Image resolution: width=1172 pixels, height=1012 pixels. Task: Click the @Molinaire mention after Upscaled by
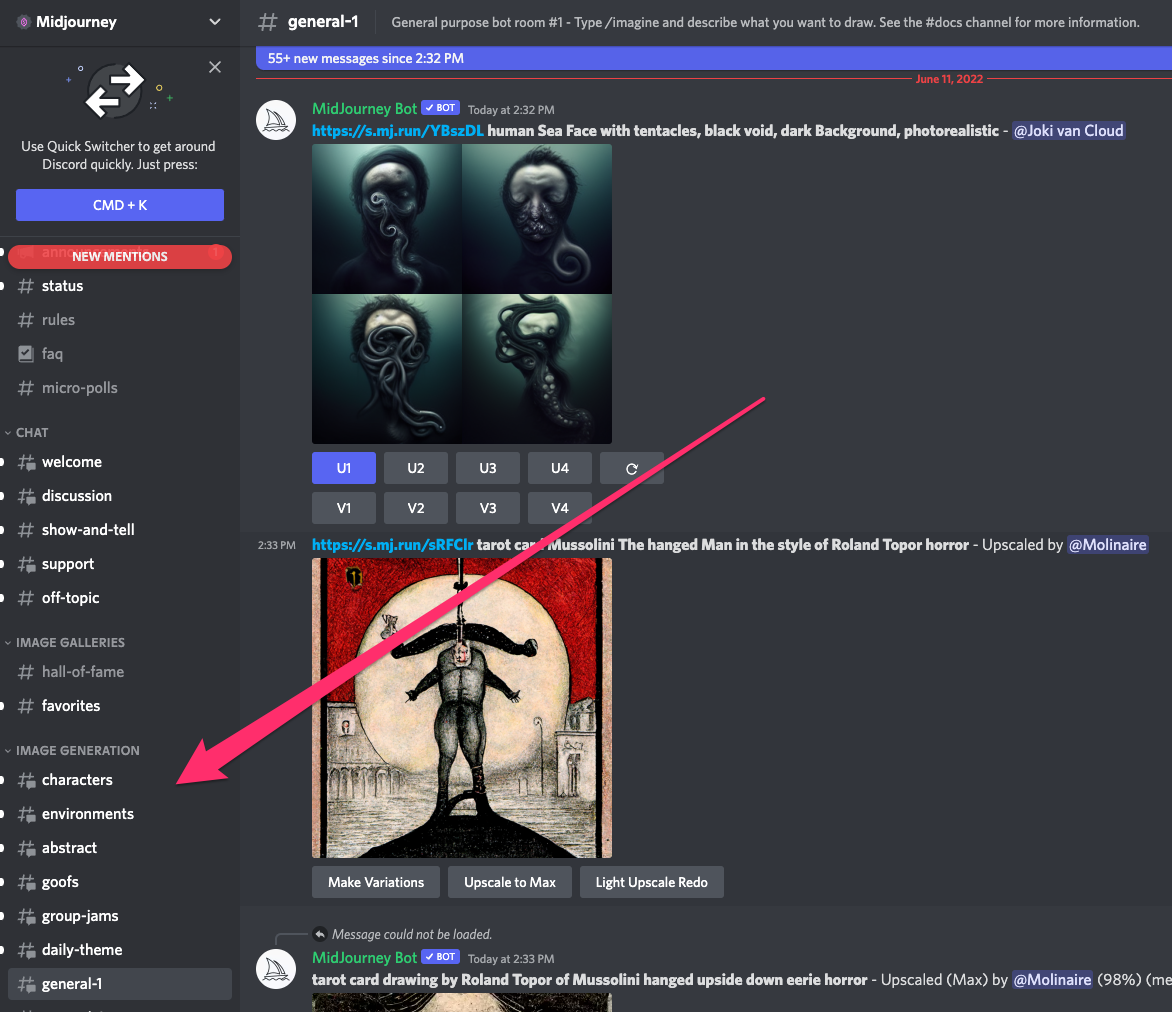(1107, 545)
